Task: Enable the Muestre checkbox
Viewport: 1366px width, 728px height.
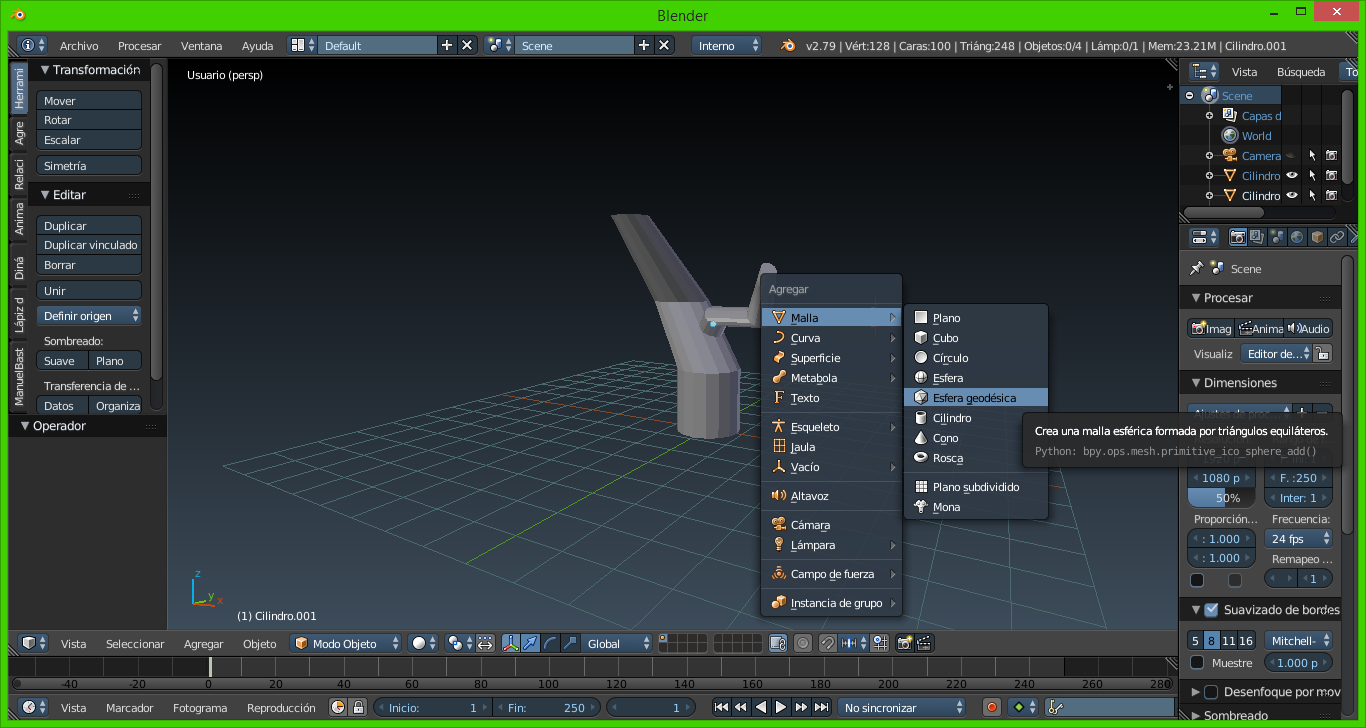Action: tap(1197, 663)
